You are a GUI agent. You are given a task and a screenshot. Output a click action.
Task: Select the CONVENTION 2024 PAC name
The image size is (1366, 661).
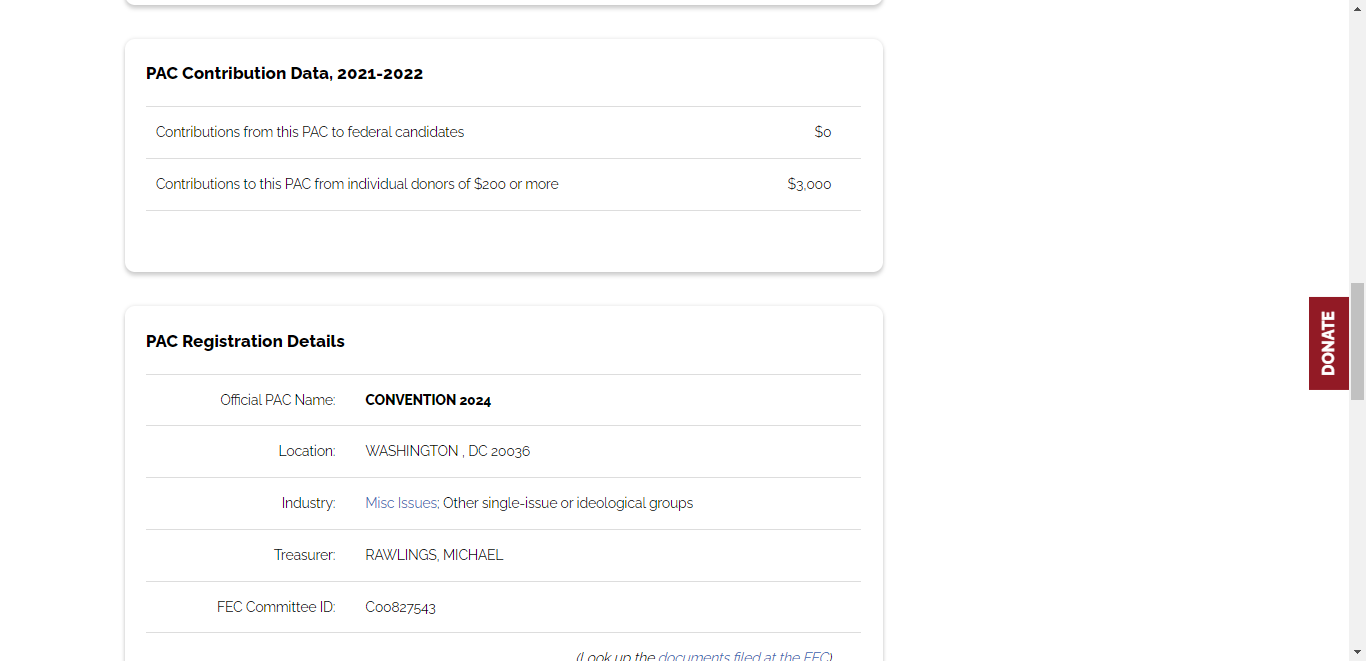pos(428,400)
